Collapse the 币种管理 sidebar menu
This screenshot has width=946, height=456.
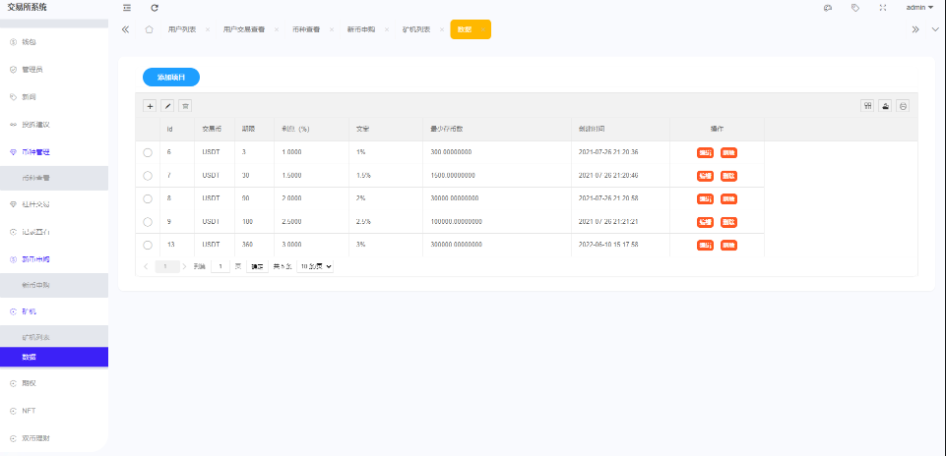(54, 152)
